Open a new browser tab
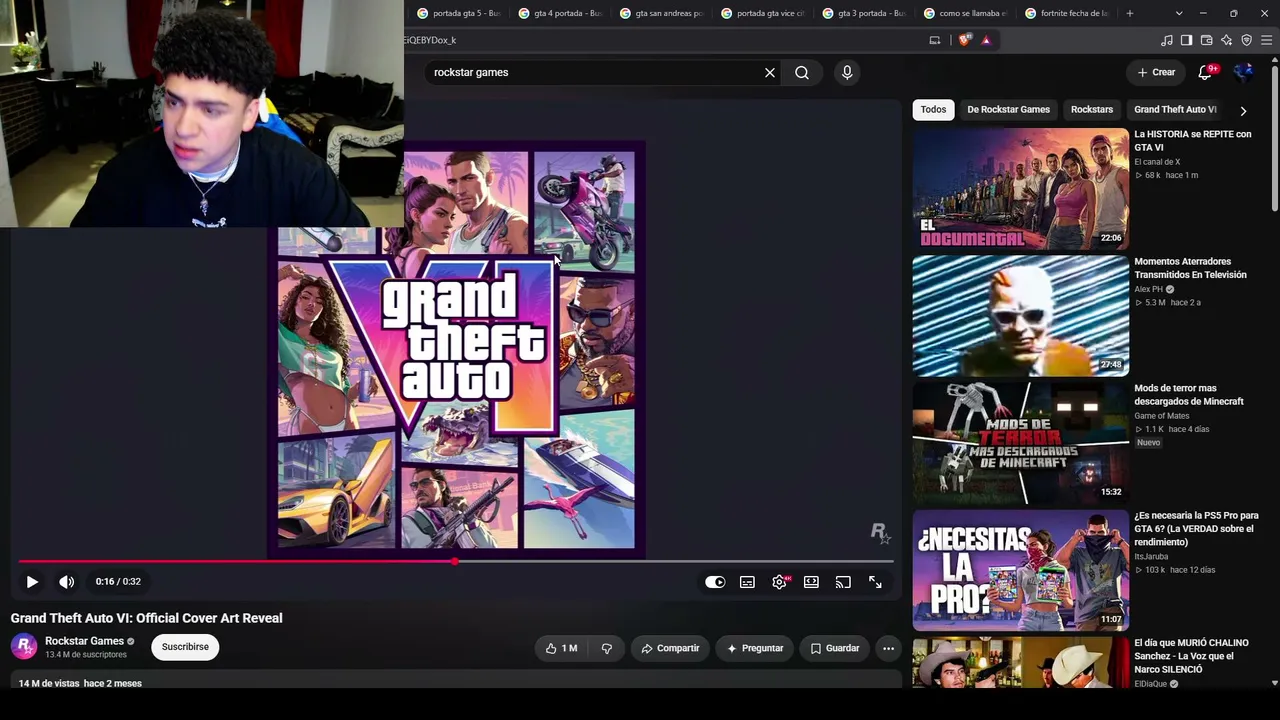Viewport: 1280px width, 720px height. coord(1130,13)
